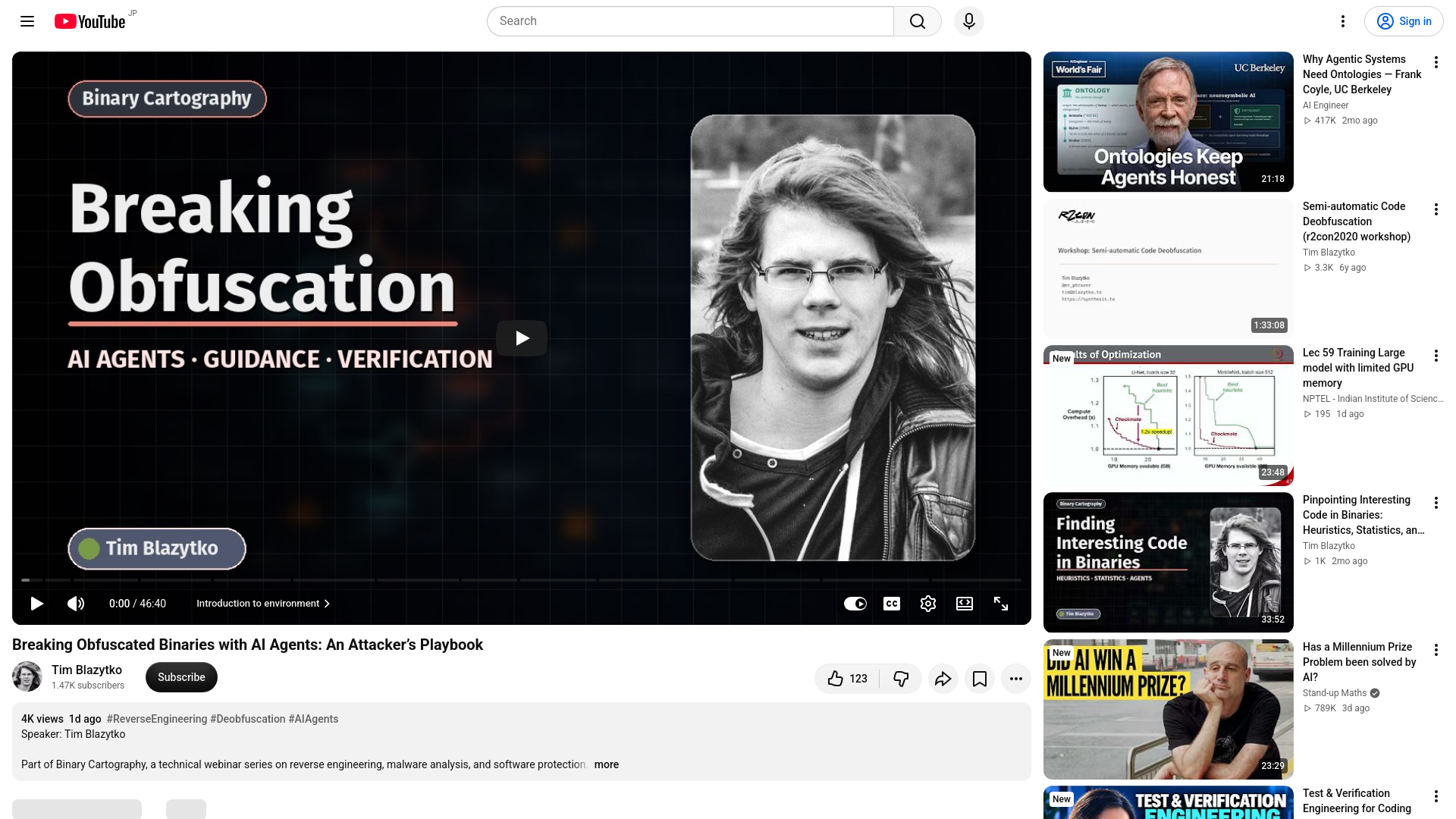The height and width of the screenshot is (819, 1456).
Task: Switch to theater mode
Action: point(965,604)
